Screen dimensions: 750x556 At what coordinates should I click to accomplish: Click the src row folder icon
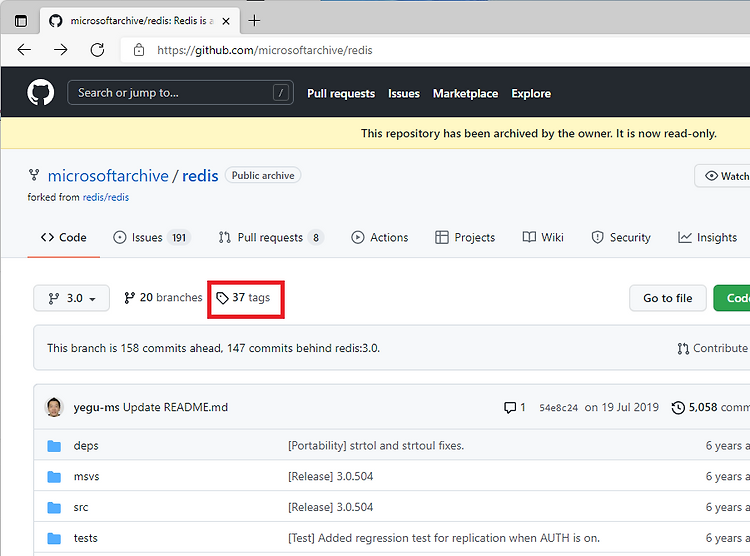click(54, 508)
